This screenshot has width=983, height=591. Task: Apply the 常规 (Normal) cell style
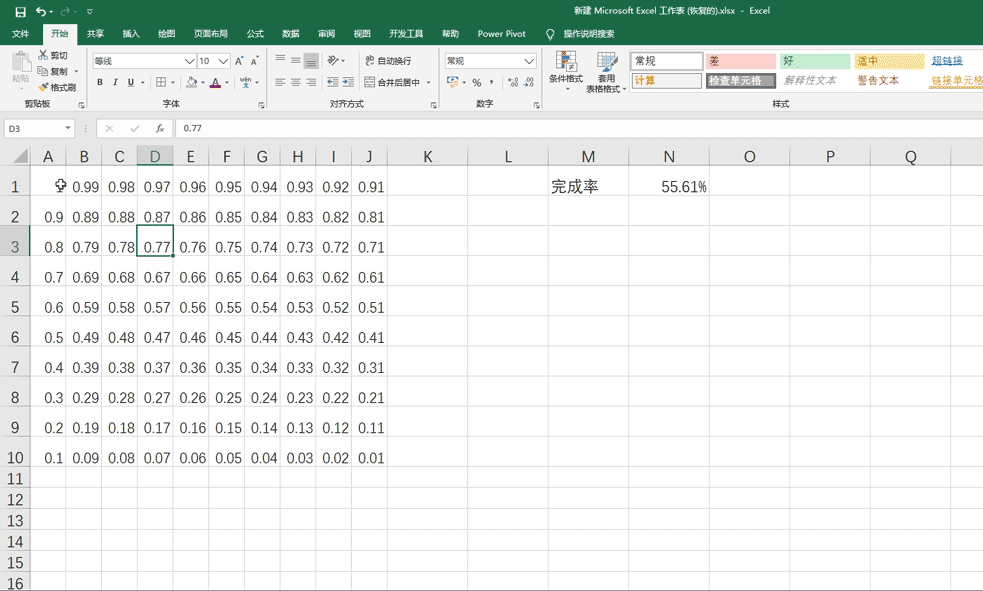(x=666, y=61)
